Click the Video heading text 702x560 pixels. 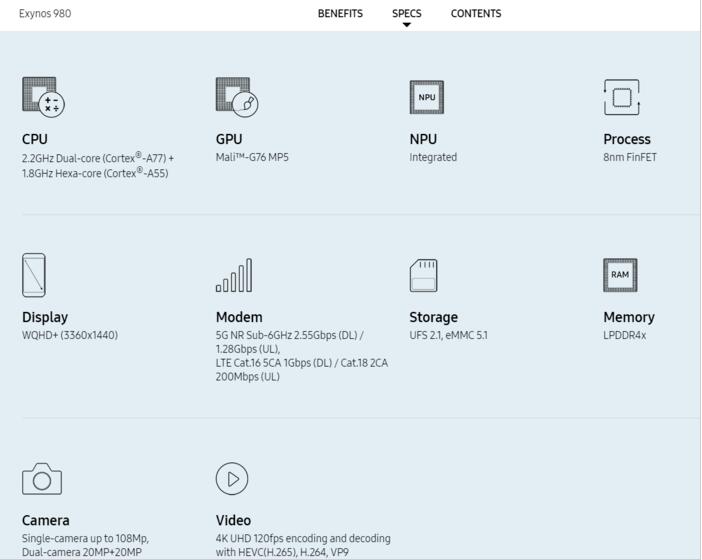234,520
